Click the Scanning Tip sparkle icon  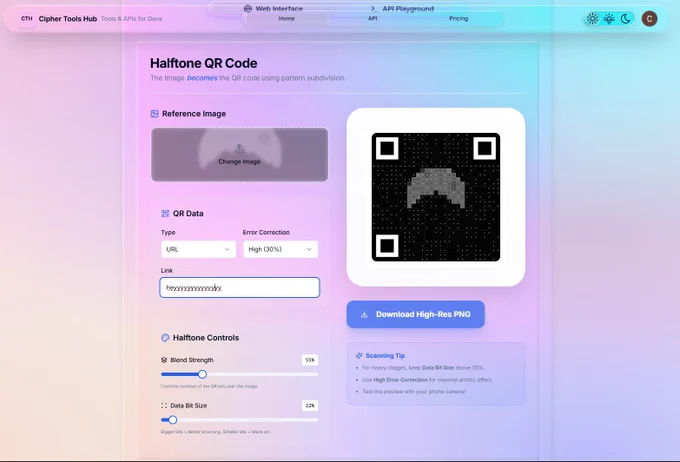point(359,355)
